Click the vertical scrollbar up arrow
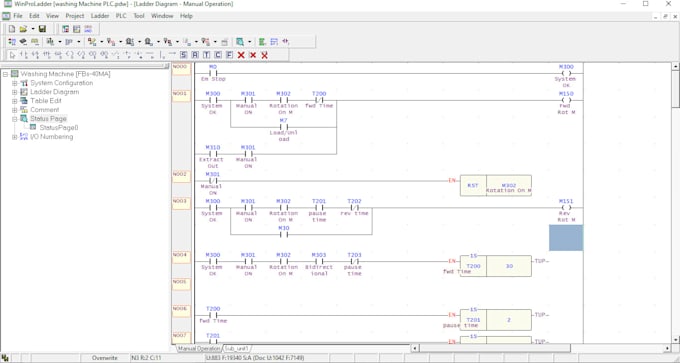The width and height of the screenshot is (680, 363). click(x=675, y=66)
